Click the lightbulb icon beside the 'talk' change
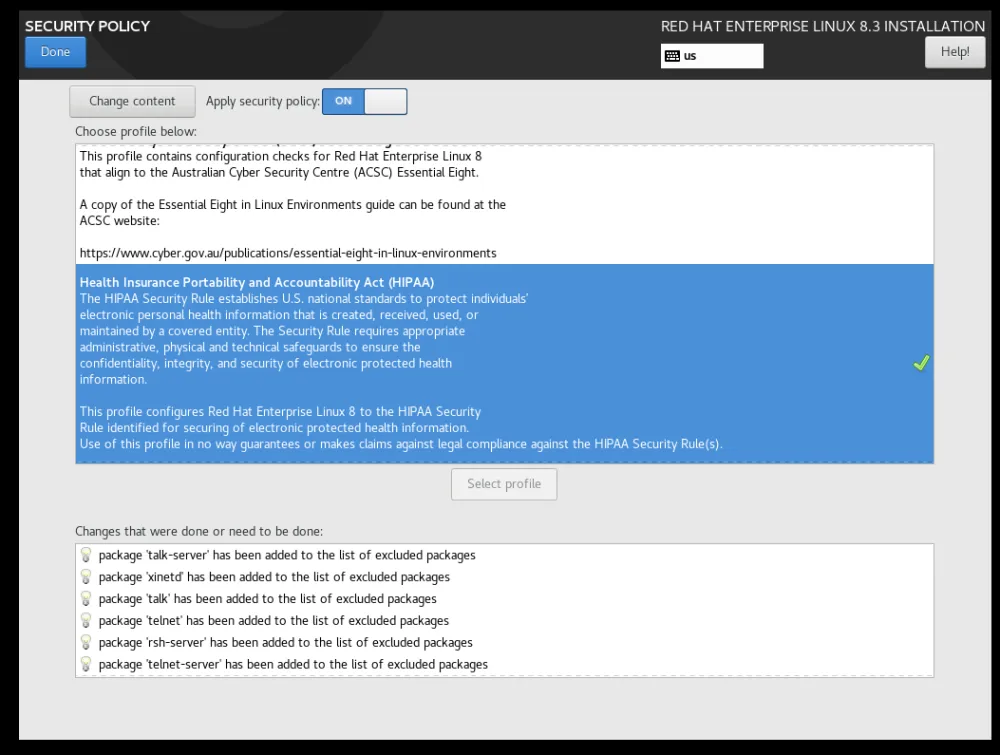 [86, 598]
